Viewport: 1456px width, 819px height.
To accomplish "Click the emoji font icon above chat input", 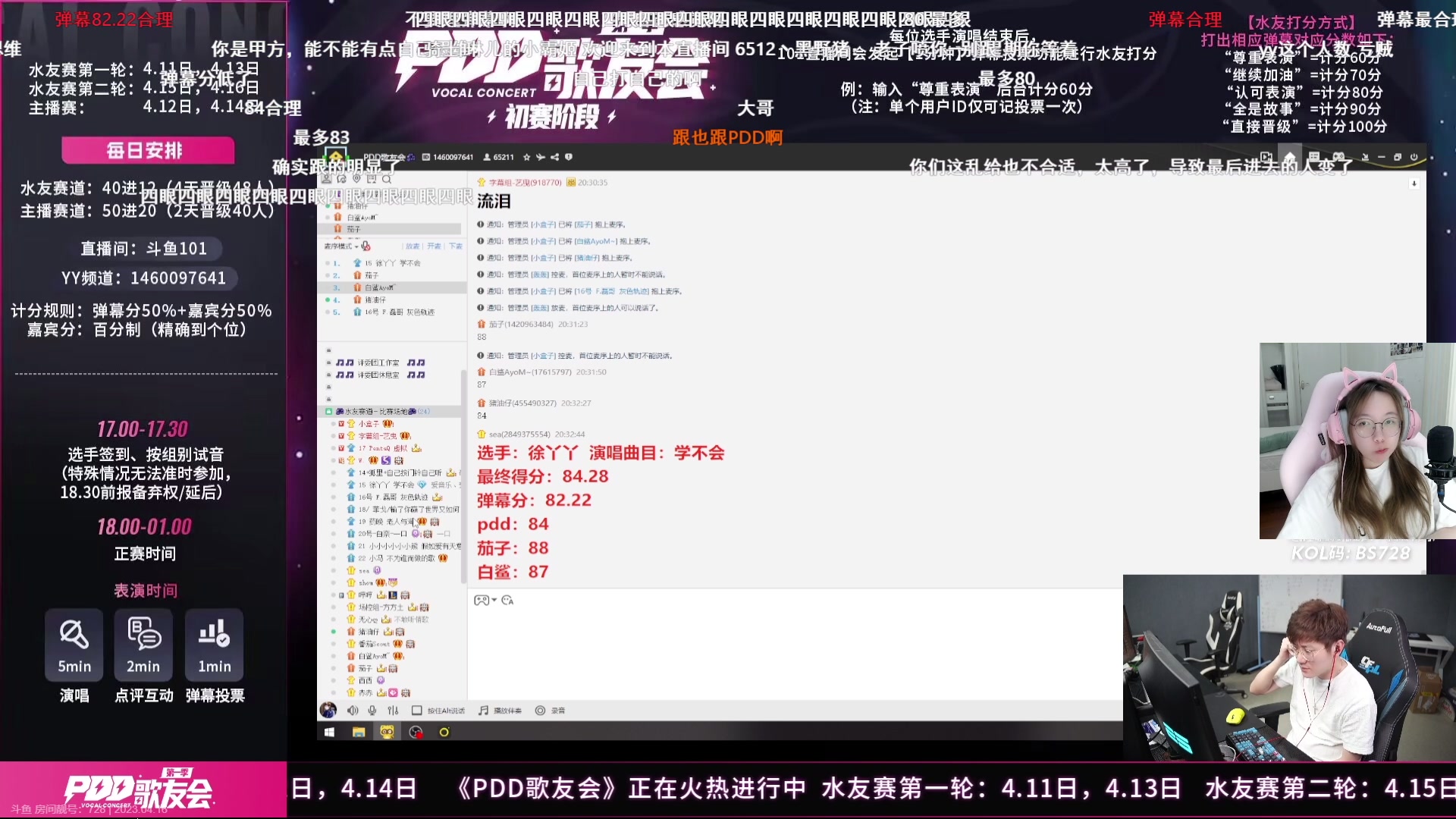I will (507, 600).
